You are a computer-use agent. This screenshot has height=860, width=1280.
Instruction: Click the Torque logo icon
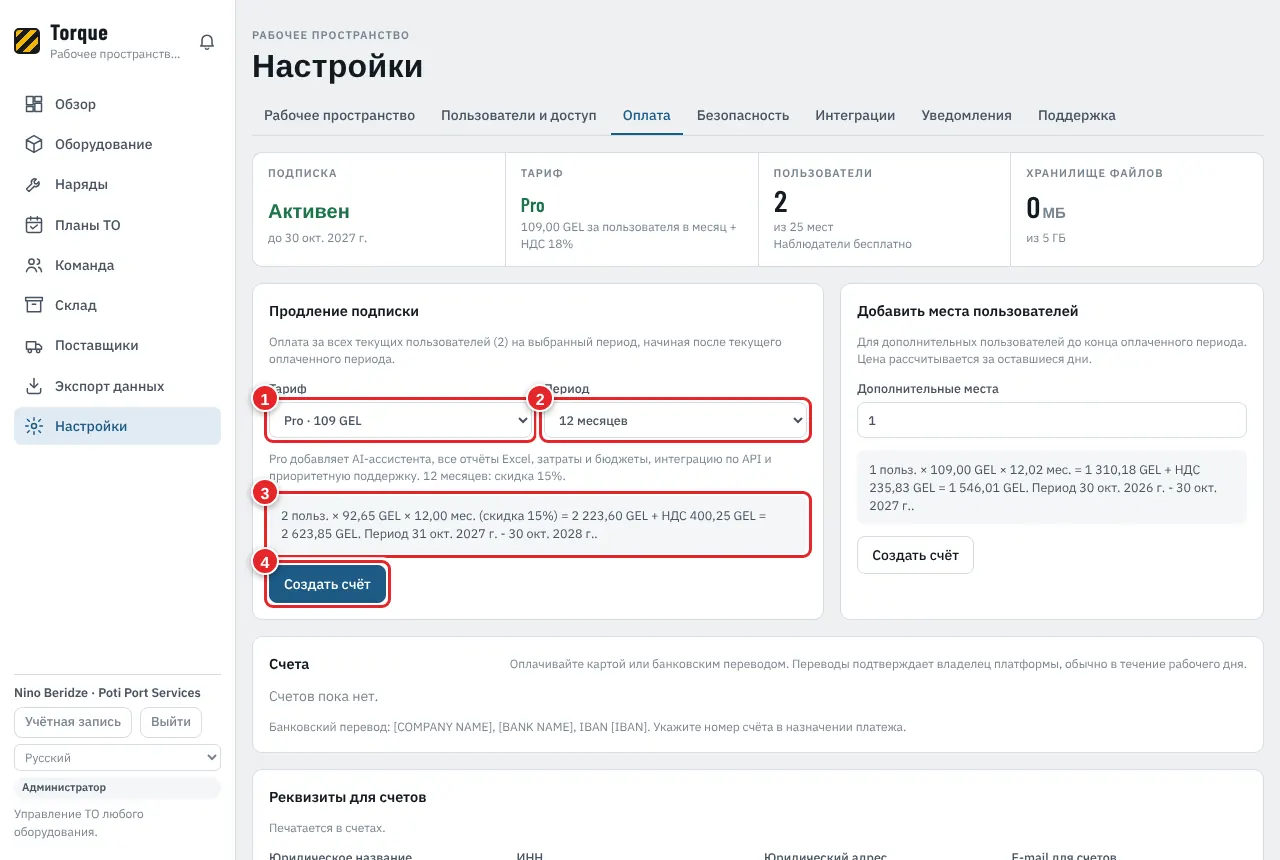[x=27, y=41]
